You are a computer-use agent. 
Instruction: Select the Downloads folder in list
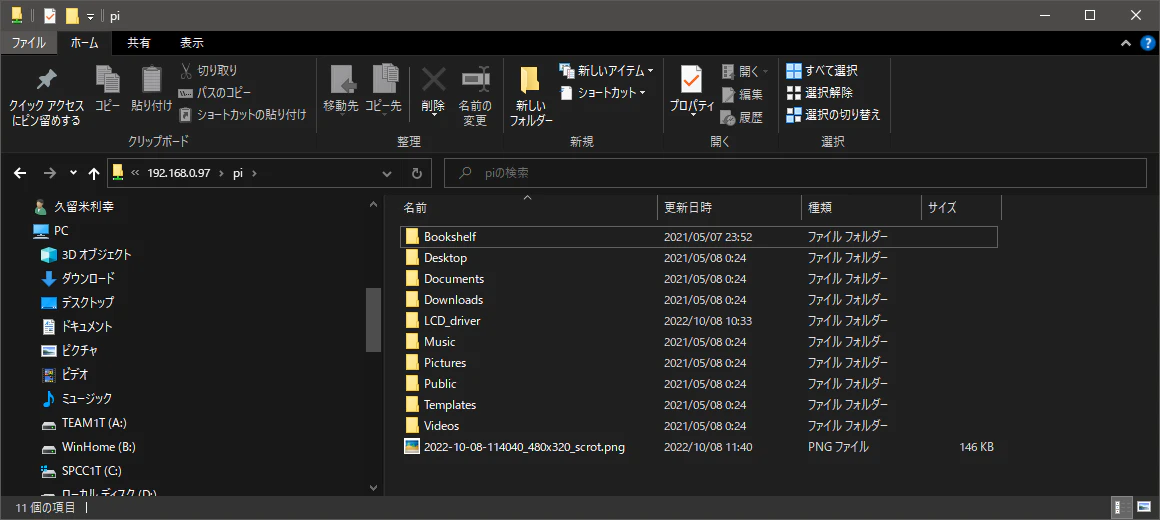(699, 300)
